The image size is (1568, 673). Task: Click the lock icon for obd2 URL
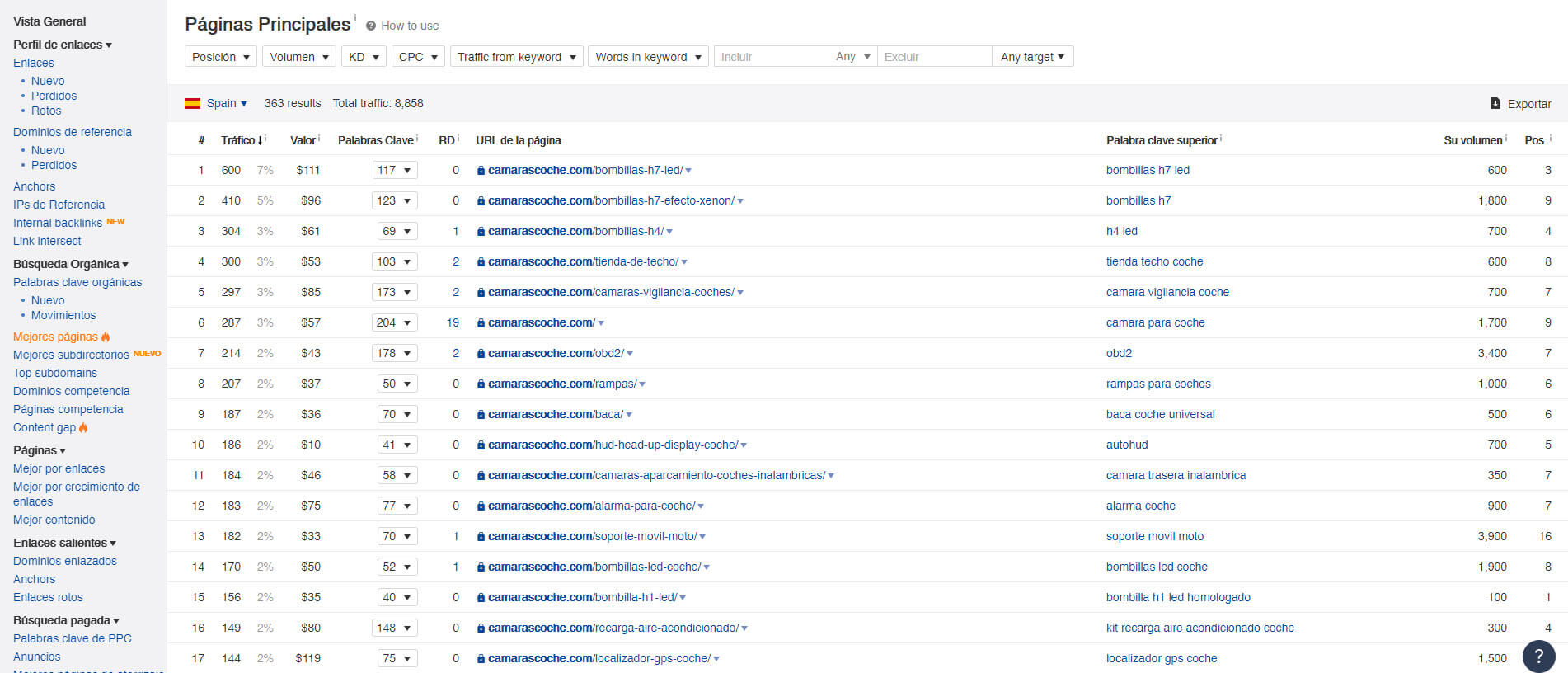pyautogui.click(x=481, y=354)
